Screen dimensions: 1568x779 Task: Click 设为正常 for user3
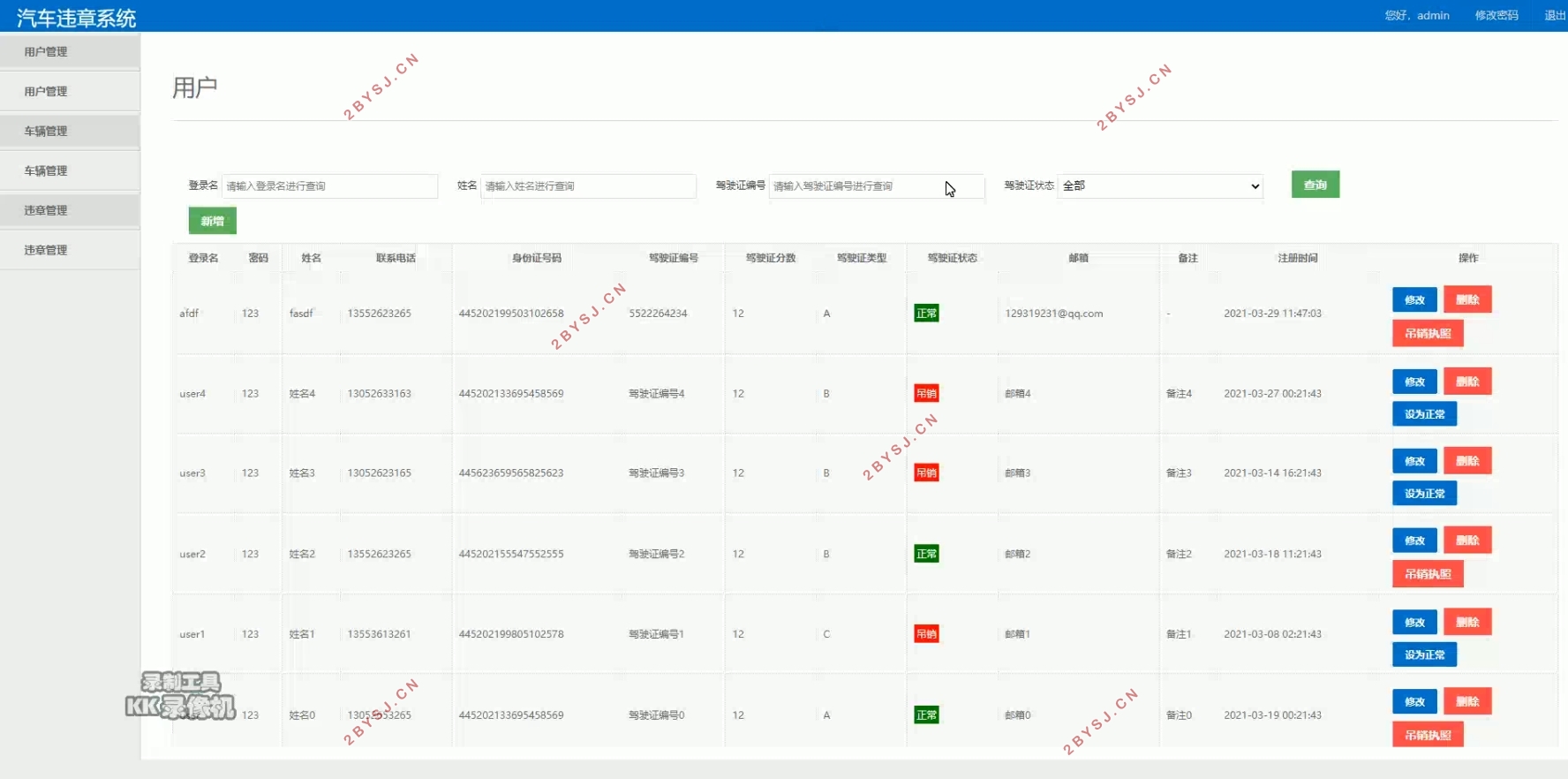(x=1425, y=494)
